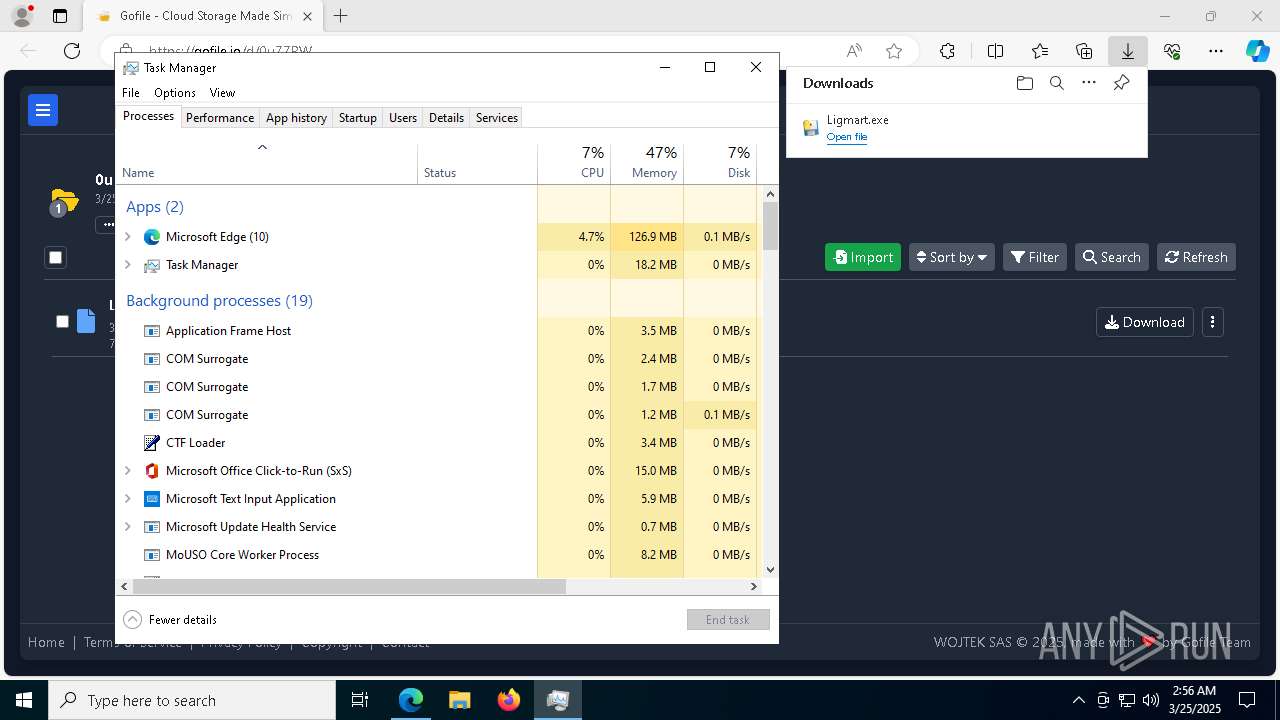Switch to the Users tab
This screenshot has width=1280, height=720.
[x=403, y=117]
